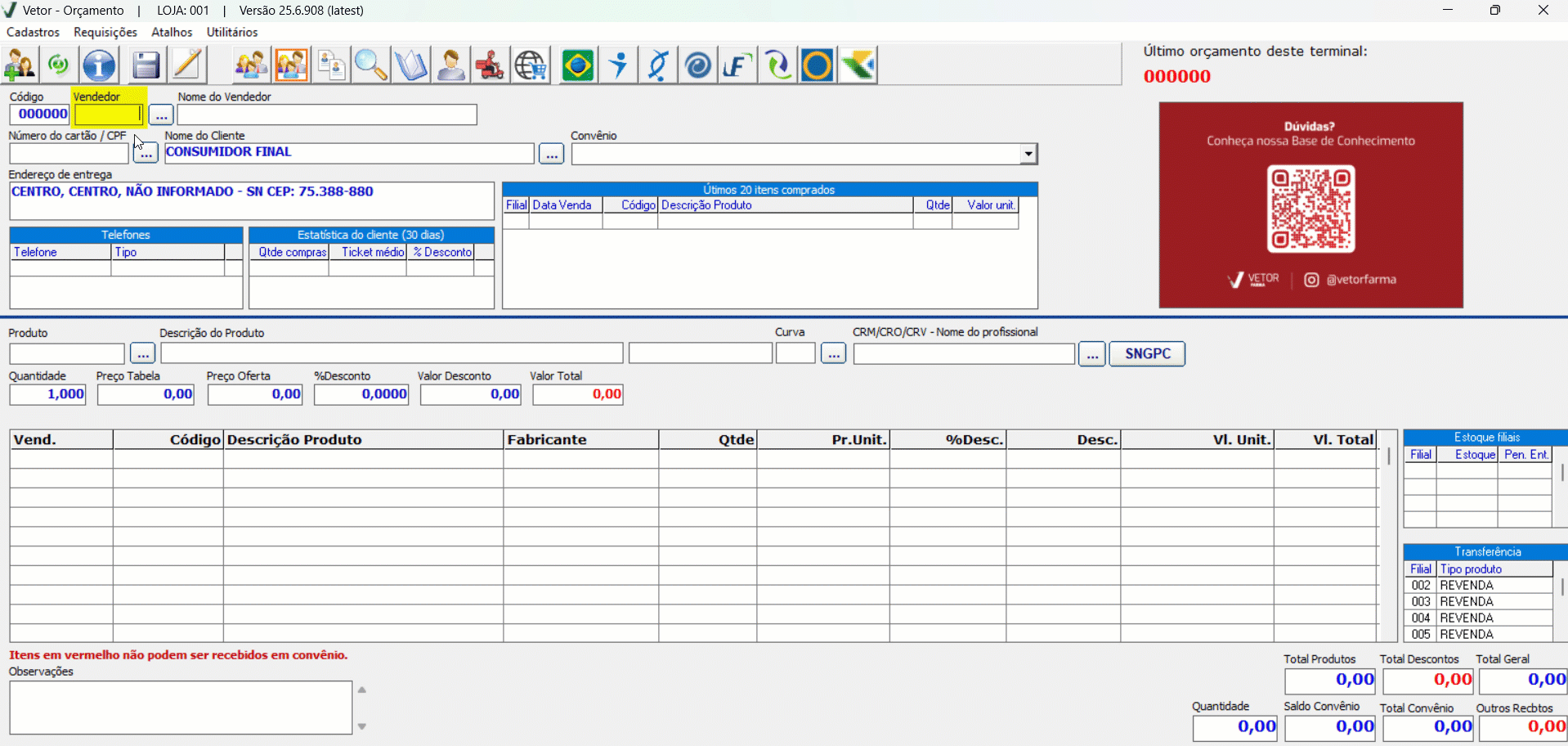The width and height of the screenshot is (1568, 746).
Task: Click the green-yellow arrow logo icon
Action: click(858, 65)
